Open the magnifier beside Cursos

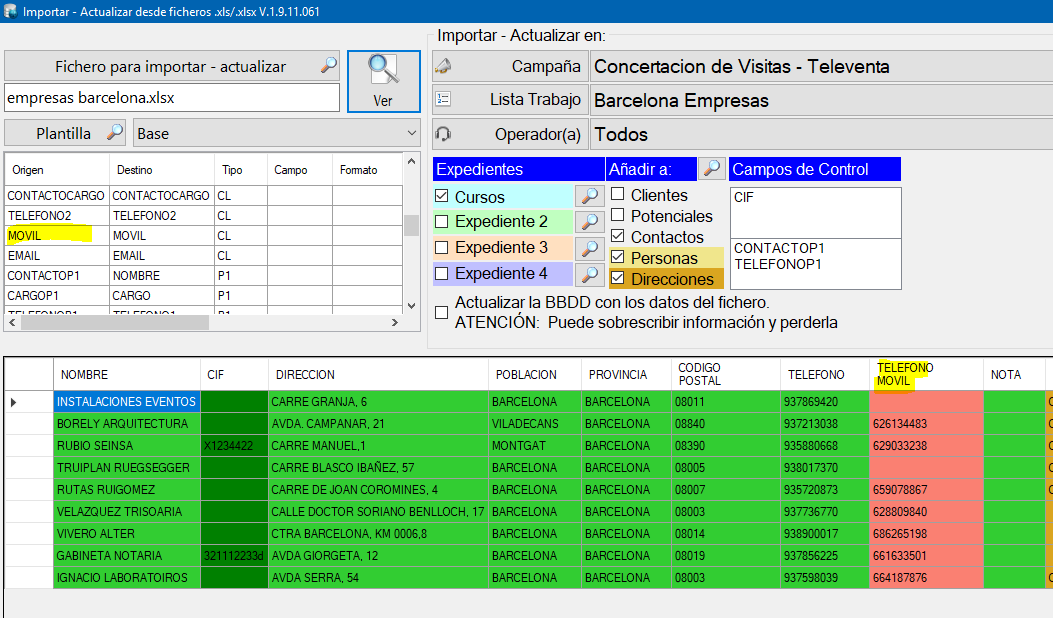(x=589, y=196)
